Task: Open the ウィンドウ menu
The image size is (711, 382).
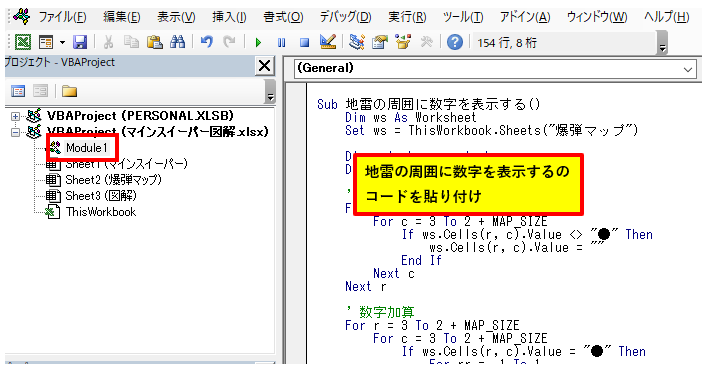Action: pyautogui.click(x=597, y=17)
